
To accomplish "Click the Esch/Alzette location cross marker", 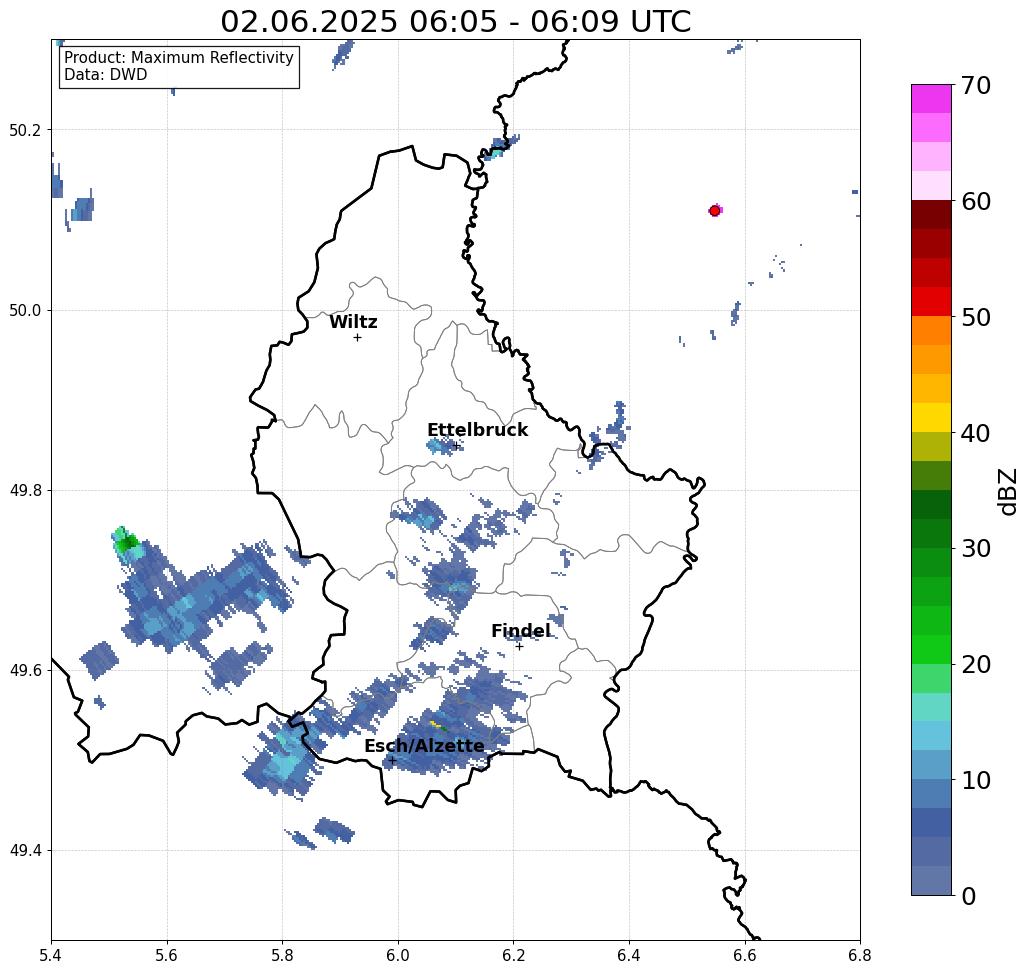I will pos(392,761).
